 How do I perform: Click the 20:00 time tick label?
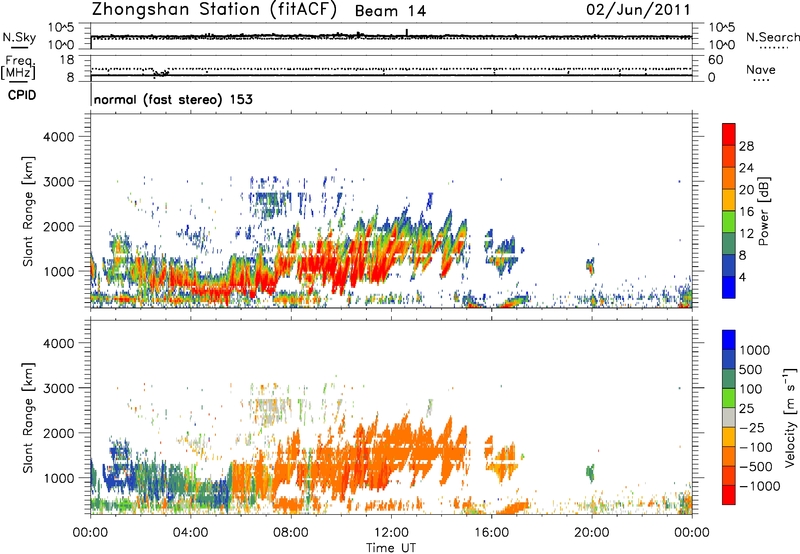click(592, 533)
